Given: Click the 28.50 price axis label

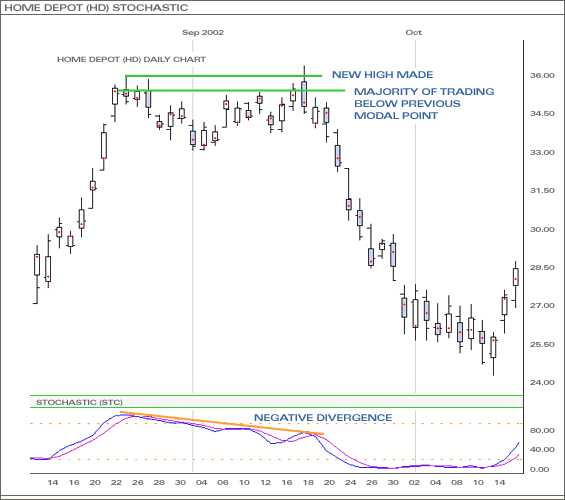Looking at the screenshot, I should click(542, 268).
